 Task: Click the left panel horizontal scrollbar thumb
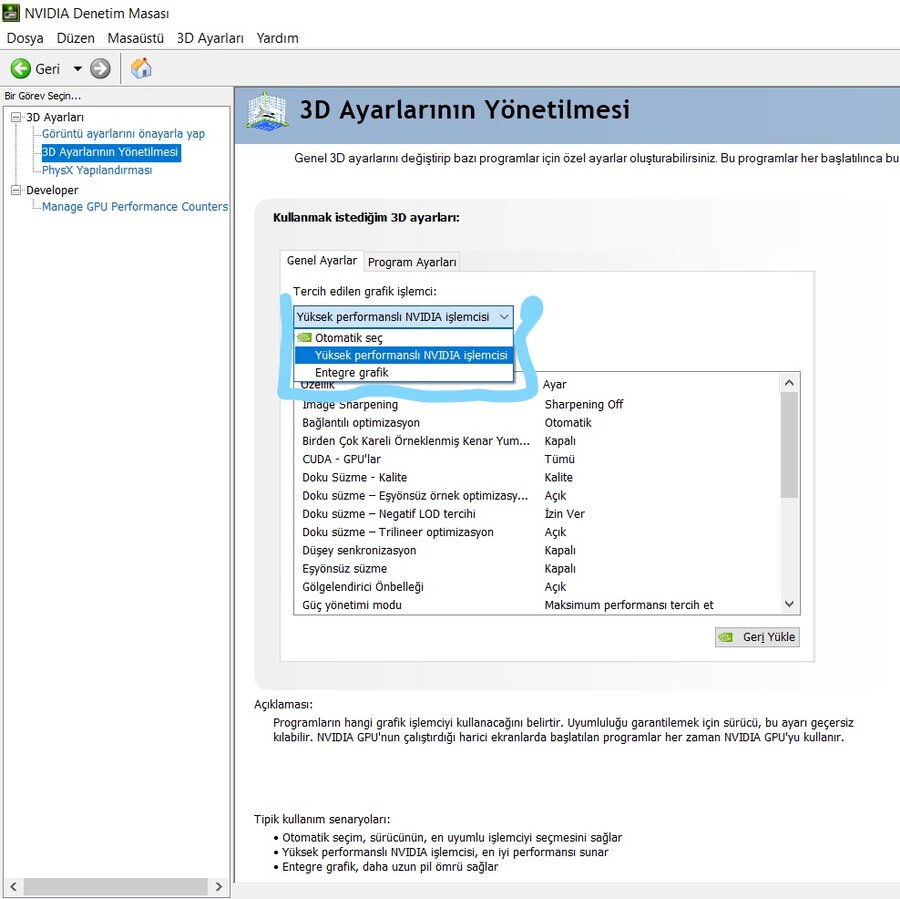tap(115, 886)
